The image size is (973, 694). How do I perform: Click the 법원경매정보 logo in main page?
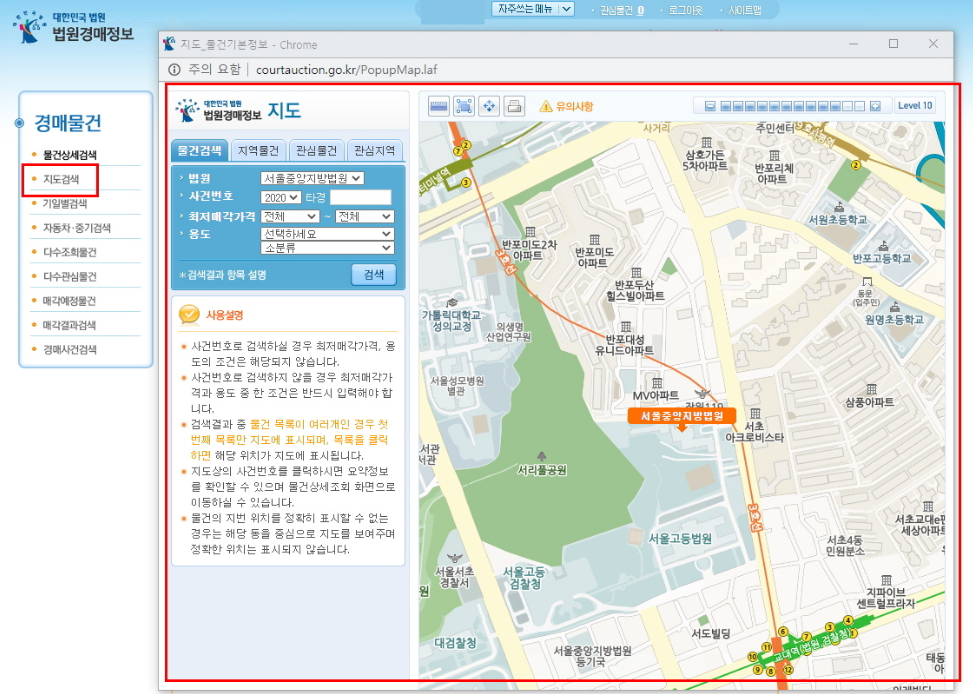point(73,27)
